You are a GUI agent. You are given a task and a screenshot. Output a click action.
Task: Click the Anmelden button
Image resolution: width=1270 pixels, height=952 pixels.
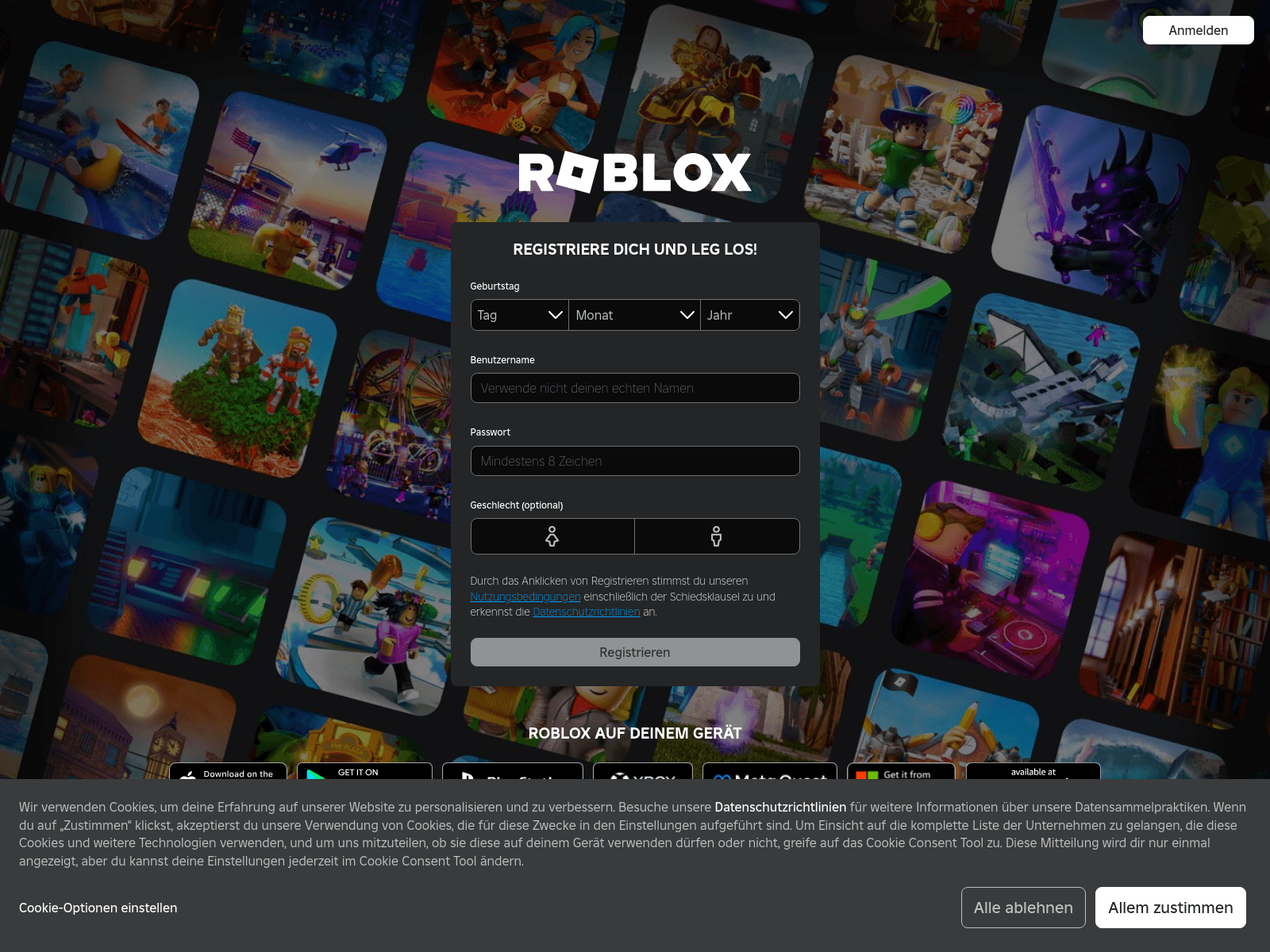(x=1199, y=30)
